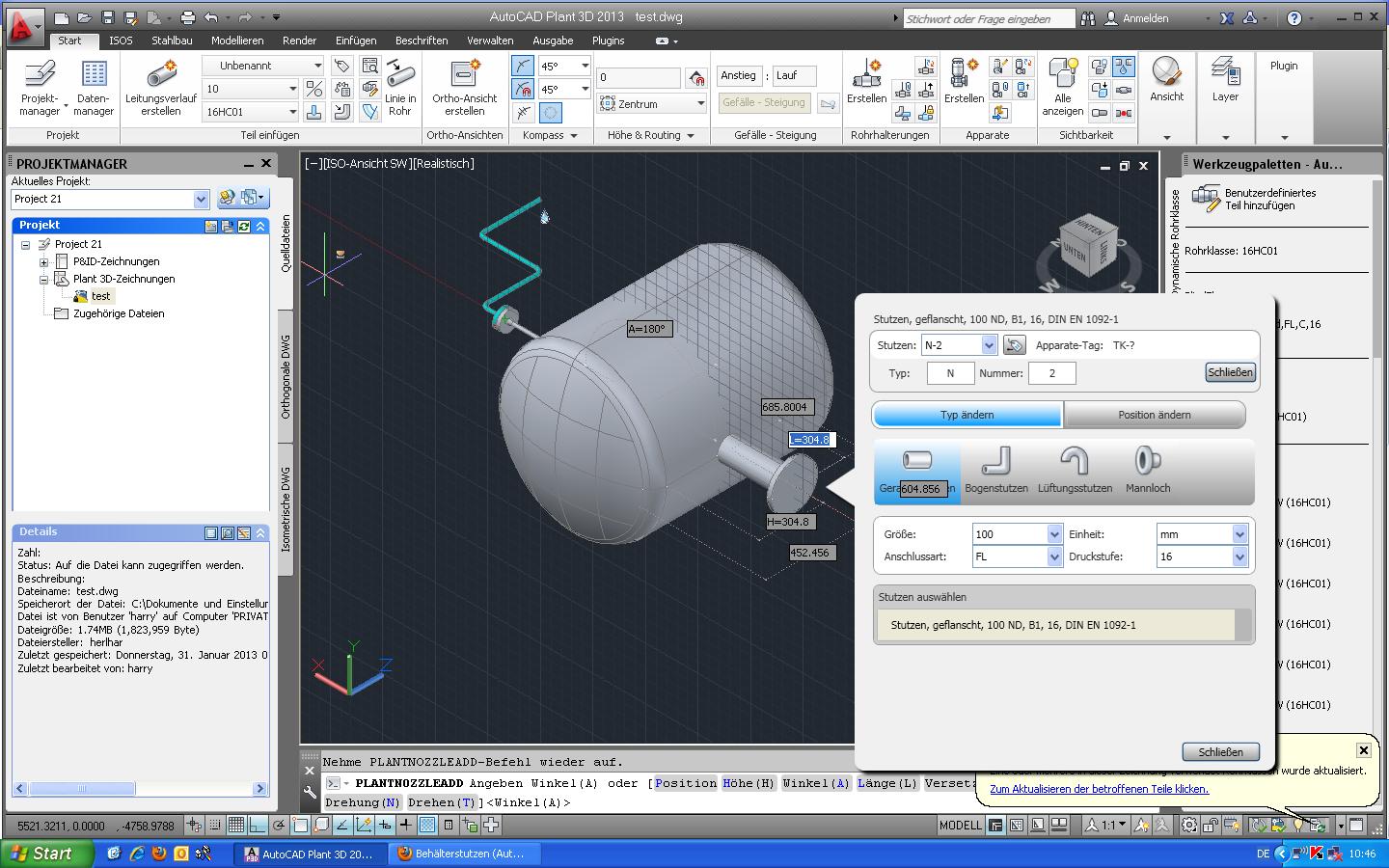Viewport: 1389px width, 868px height.
Task: Select the Bogenstutzen nozzle type
Action: (996, 472)
